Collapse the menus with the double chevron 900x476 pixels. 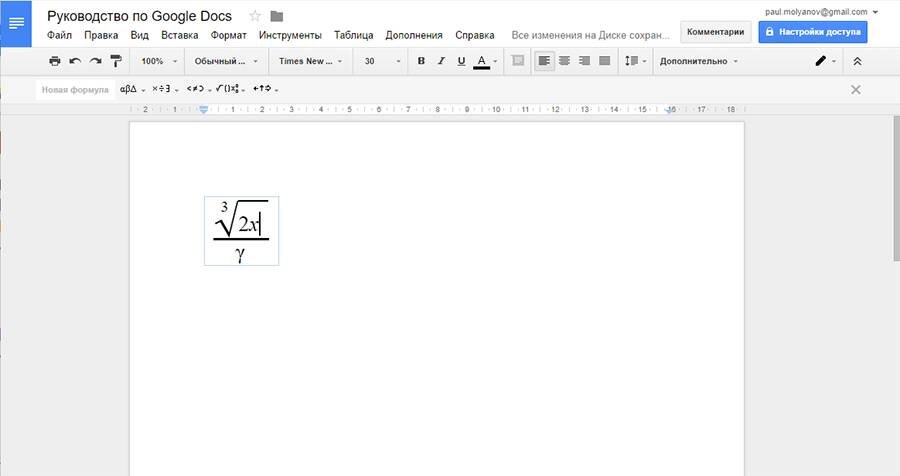click(x=857, y=61)
